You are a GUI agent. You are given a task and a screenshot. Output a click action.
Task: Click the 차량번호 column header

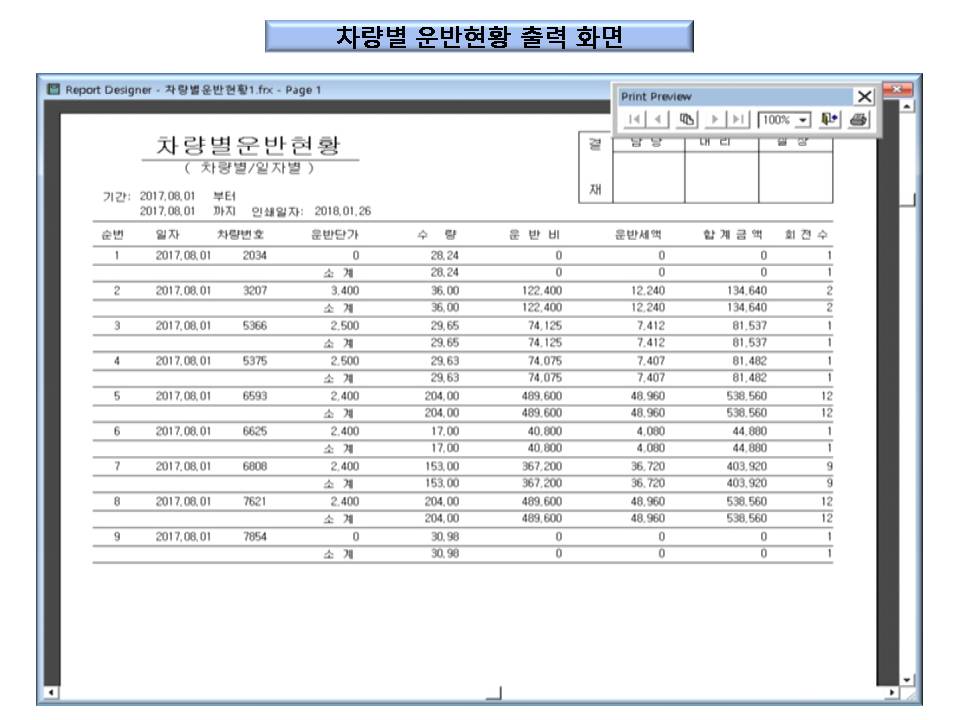coord(240,234)
